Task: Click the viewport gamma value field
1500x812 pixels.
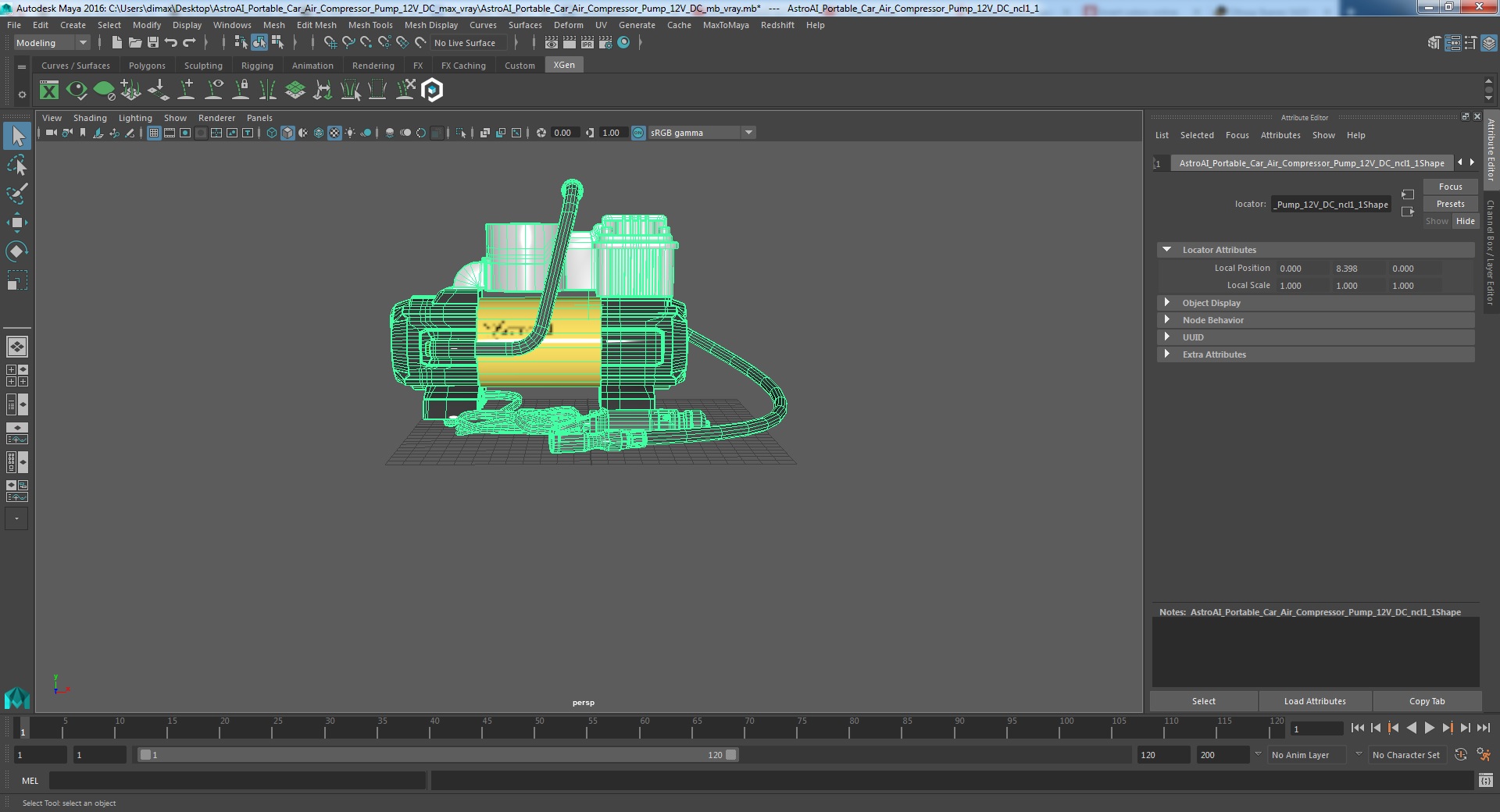Action: click(x=613, y=133)
